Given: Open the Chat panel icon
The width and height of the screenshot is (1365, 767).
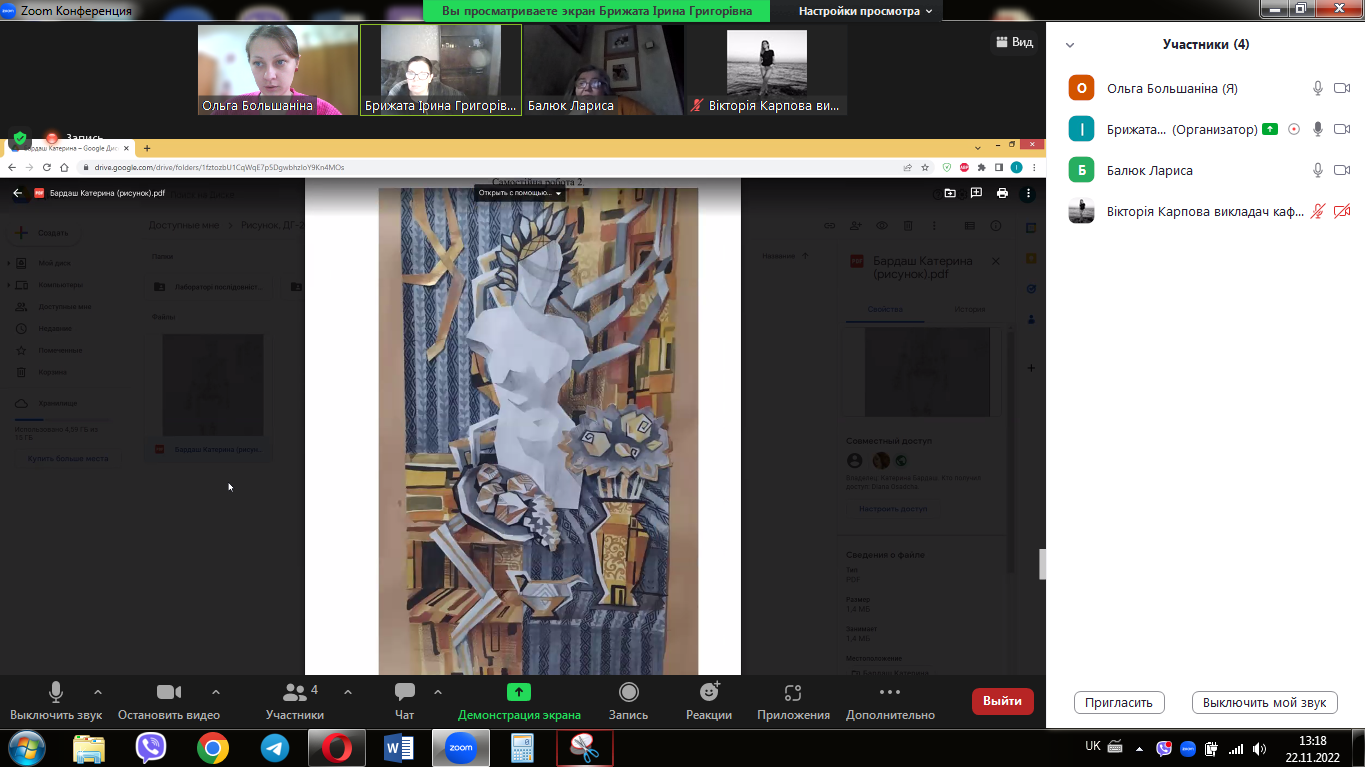Looking at the screenshot, I should [405, 693].
